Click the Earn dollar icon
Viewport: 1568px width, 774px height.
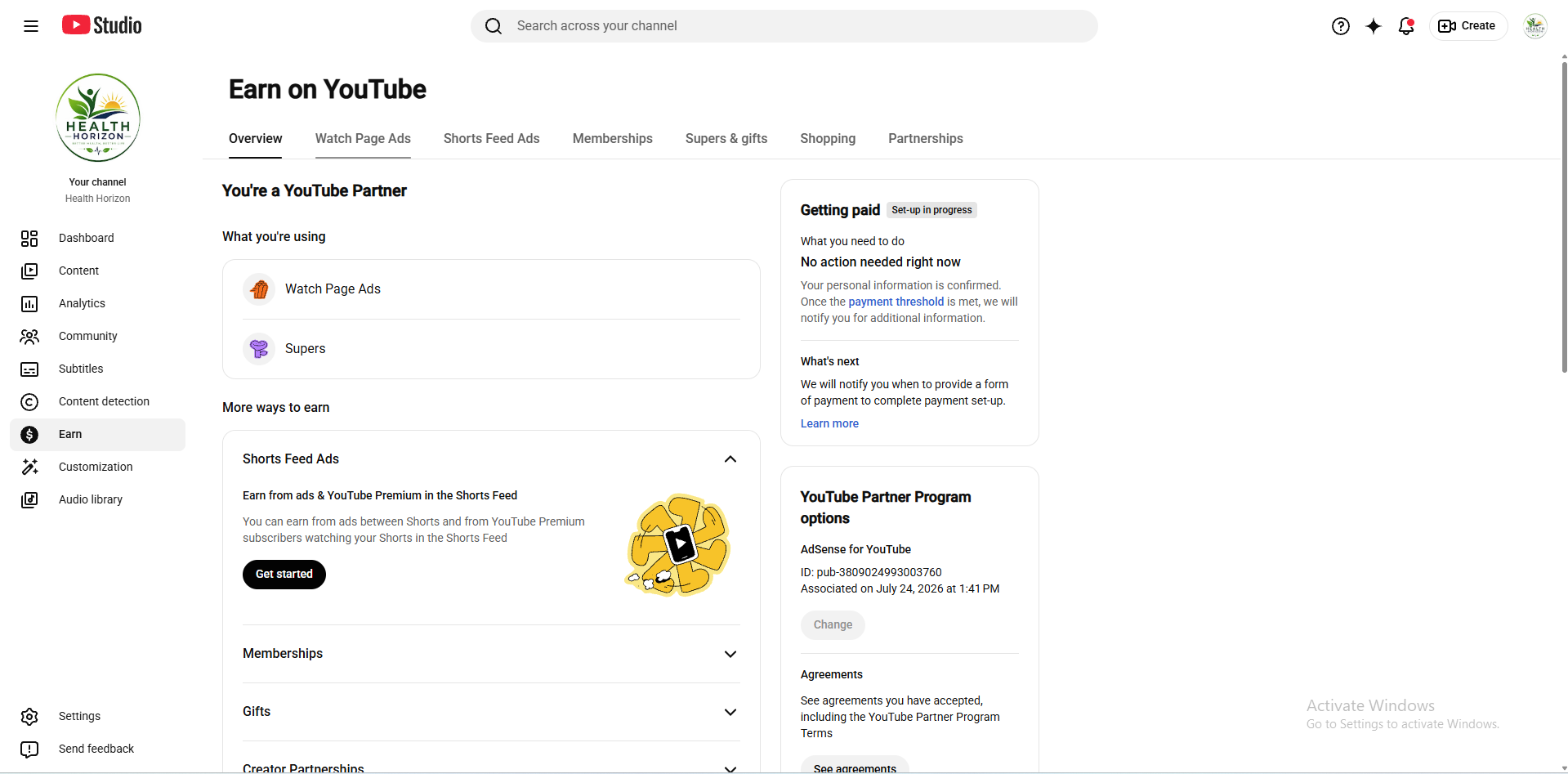click(x=29, y=434)
